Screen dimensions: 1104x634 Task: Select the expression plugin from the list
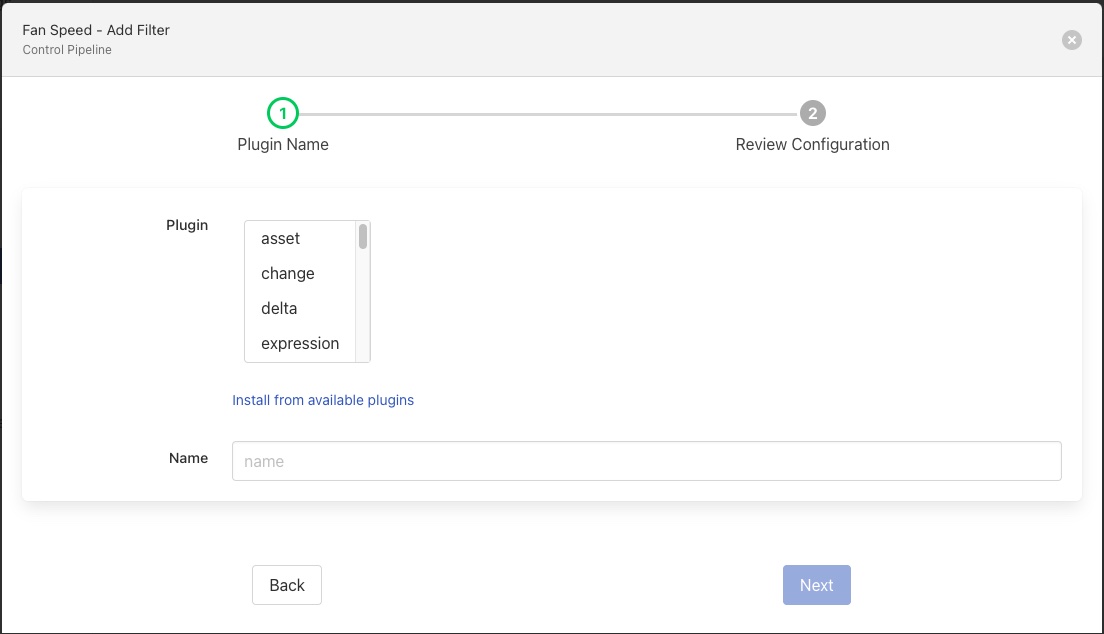(x=300, y=343)
